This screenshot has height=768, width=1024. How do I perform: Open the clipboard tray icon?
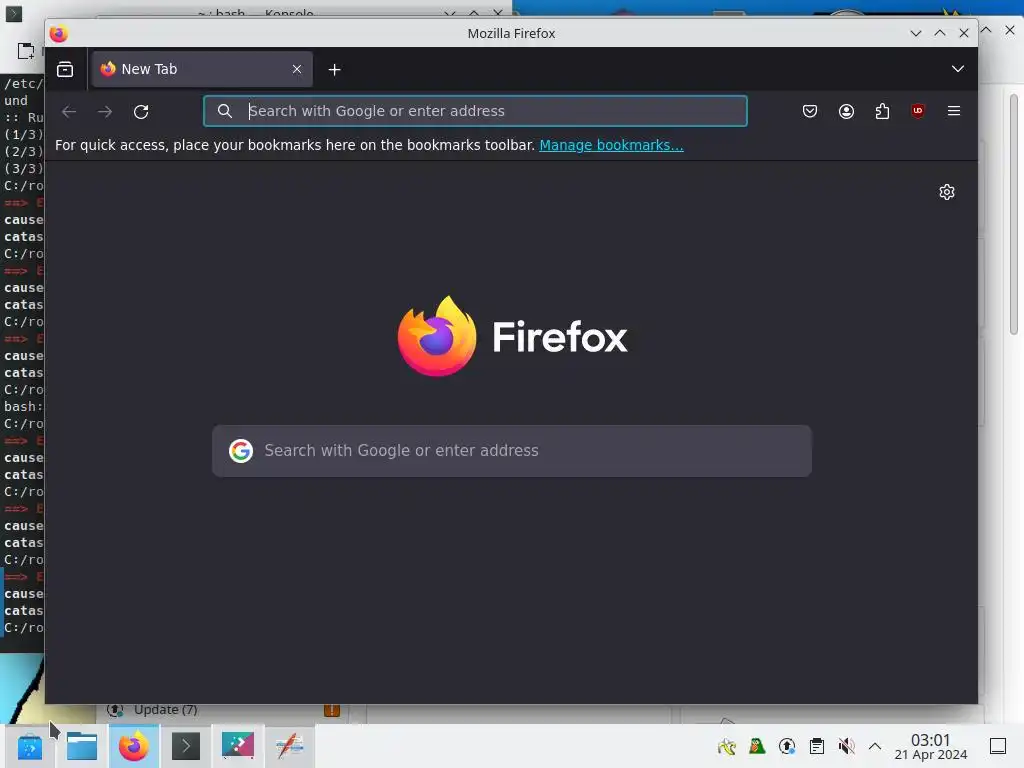click(x=816, y=746)
